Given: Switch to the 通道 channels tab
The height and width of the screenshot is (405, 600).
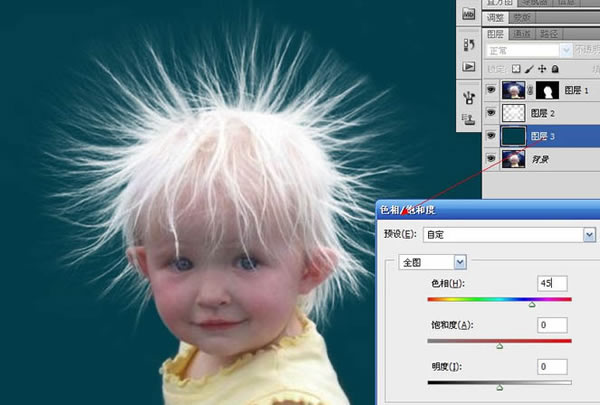Looking at the screenshot, I should point(522,34).
